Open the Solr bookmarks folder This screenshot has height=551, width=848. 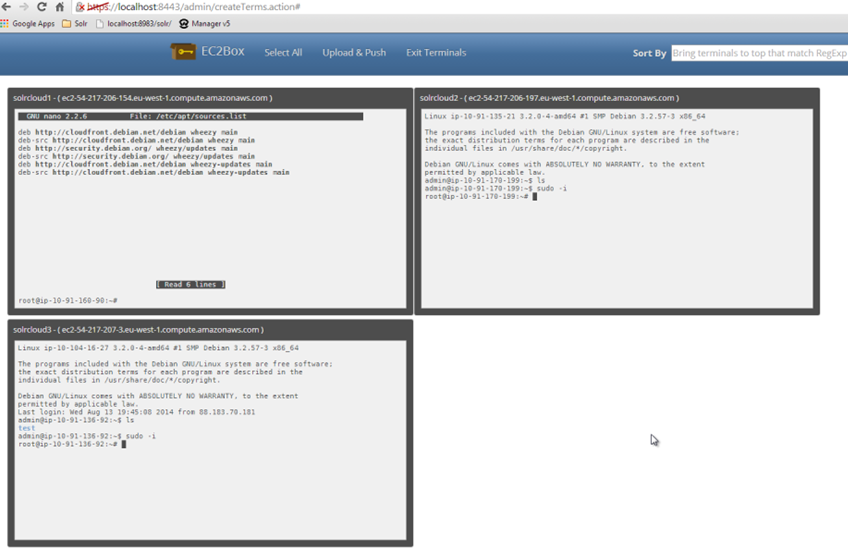click(75, 24)
